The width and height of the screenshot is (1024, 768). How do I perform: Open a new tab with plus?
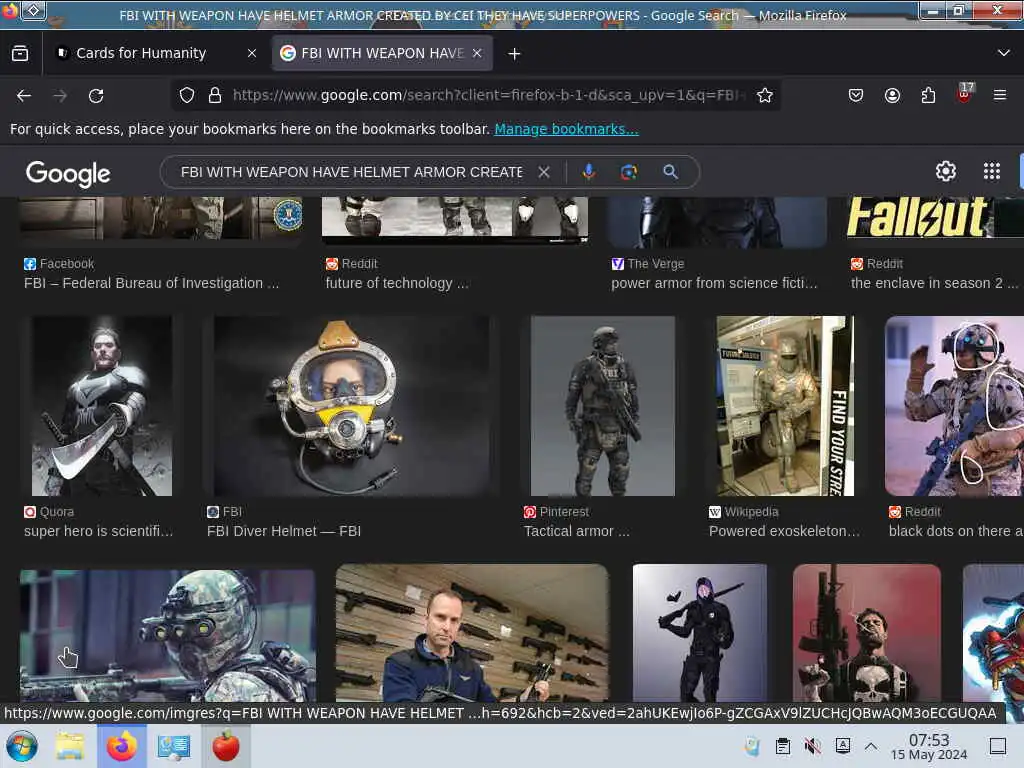[x=515, y=54]
